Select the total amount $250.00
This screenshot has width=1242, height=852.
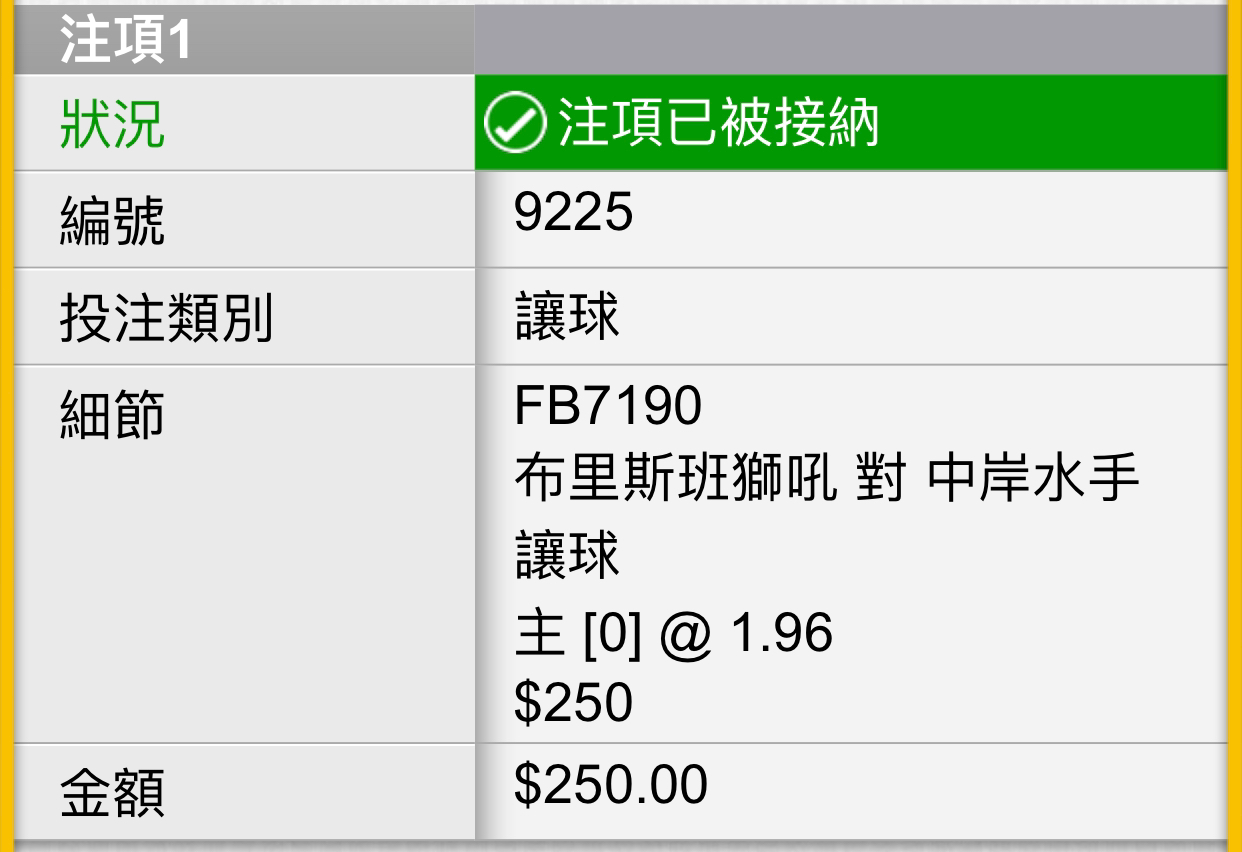[611, 785]
